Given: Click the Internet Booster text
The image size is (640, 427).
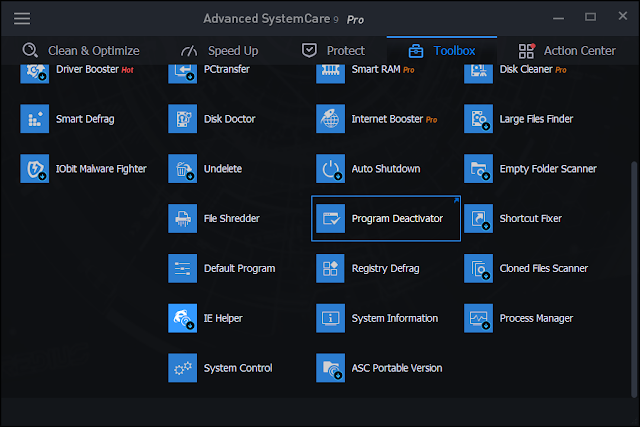Looking at the screenshot, I should click(x=387, y=119).
